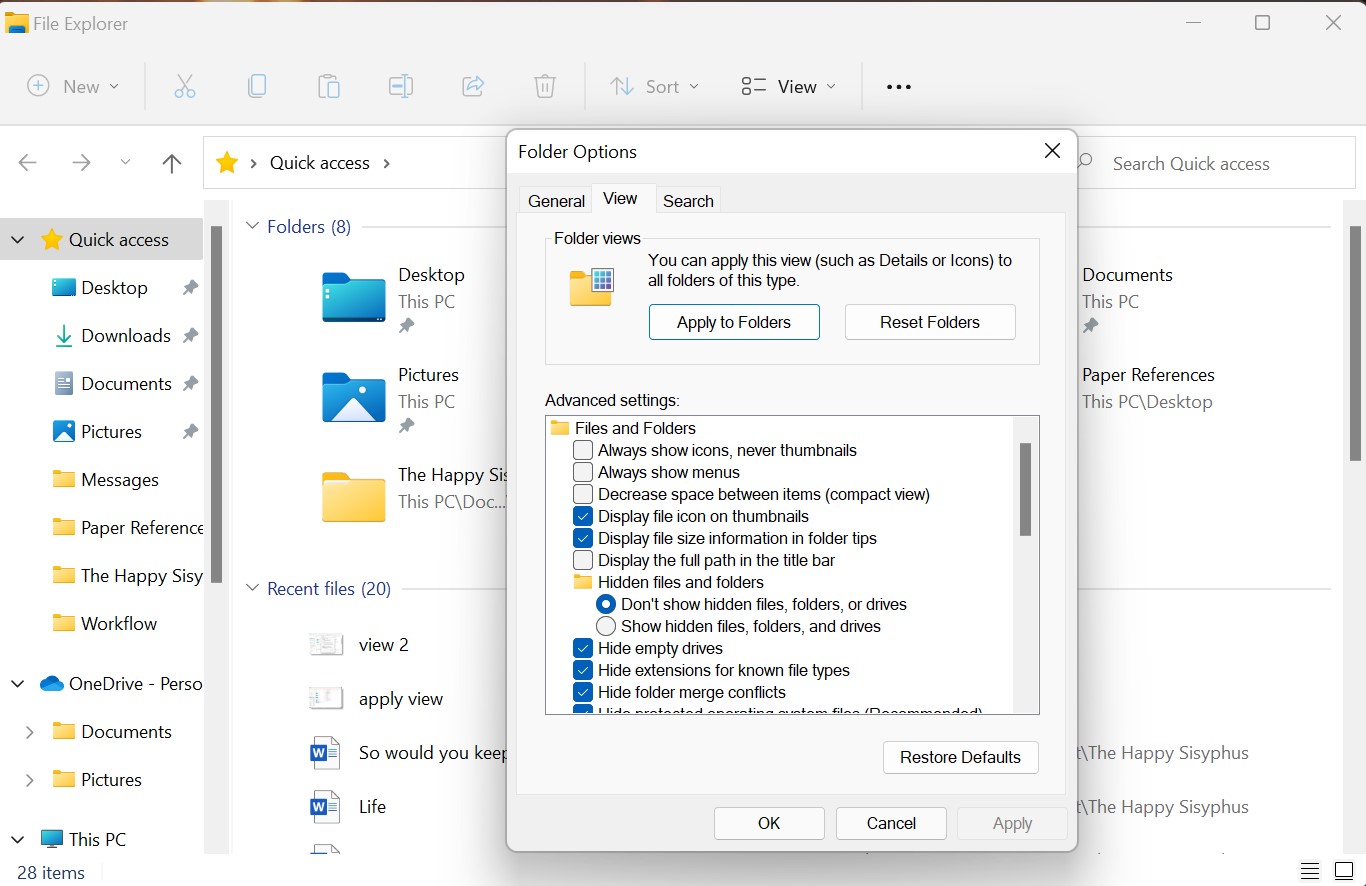
Task: Click the Copy icon in the toolbar
Action: (257, 86)
